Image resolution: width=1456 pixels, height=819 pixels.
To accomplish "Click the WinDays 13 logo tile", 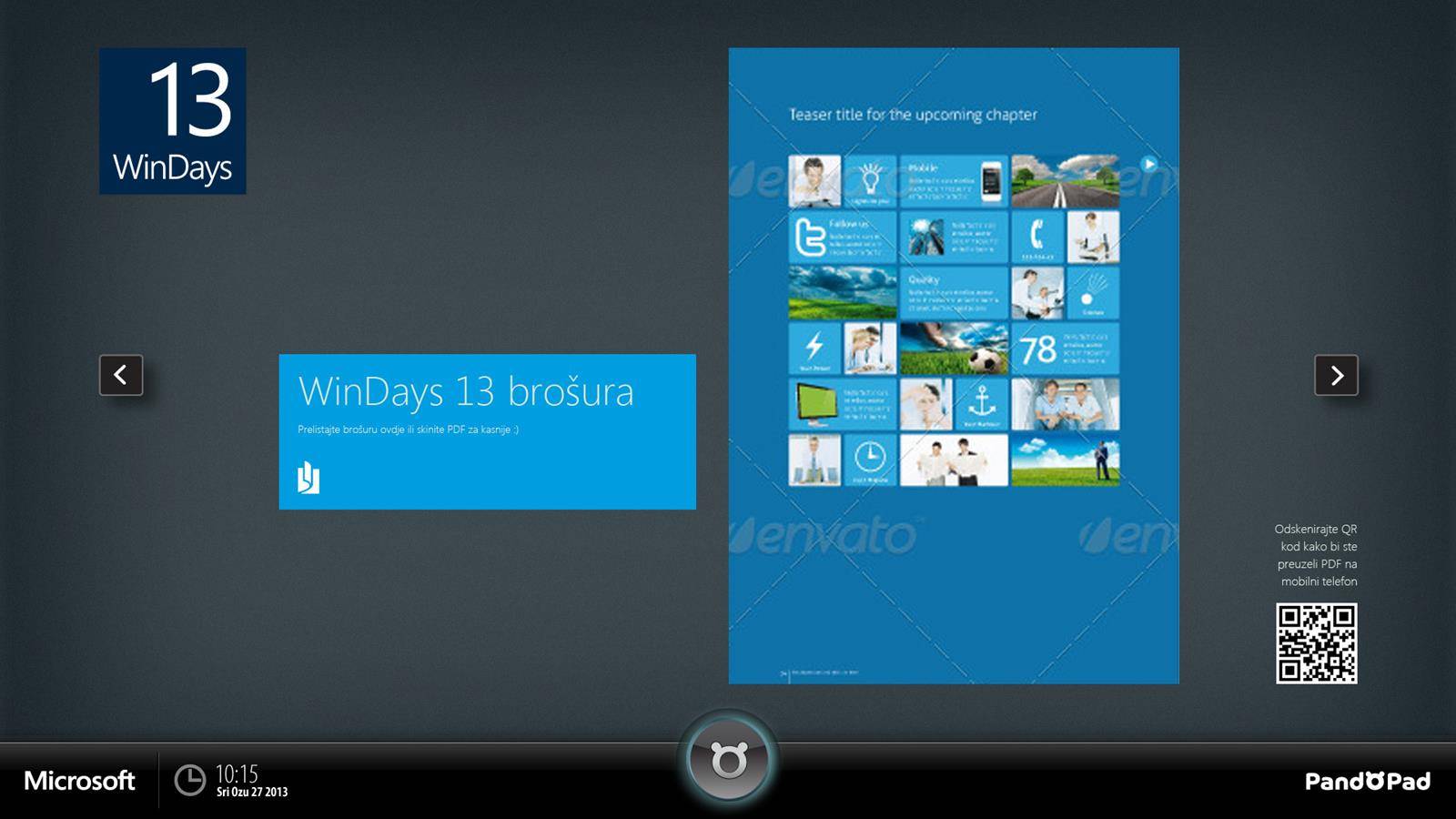I will (x=173, y=121).
